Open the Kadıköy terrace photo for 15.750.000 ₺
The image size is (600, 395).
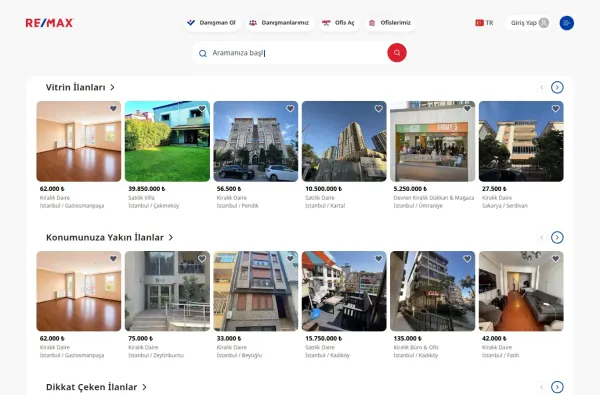(344, 291)
